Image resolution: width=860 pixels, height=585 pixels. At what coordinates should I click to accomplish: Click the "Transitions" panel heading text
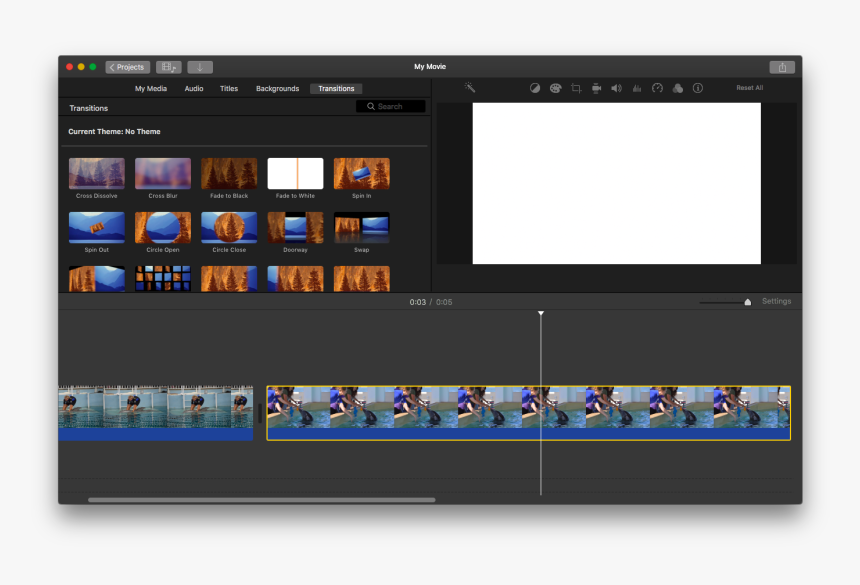[x=88, y=108]
